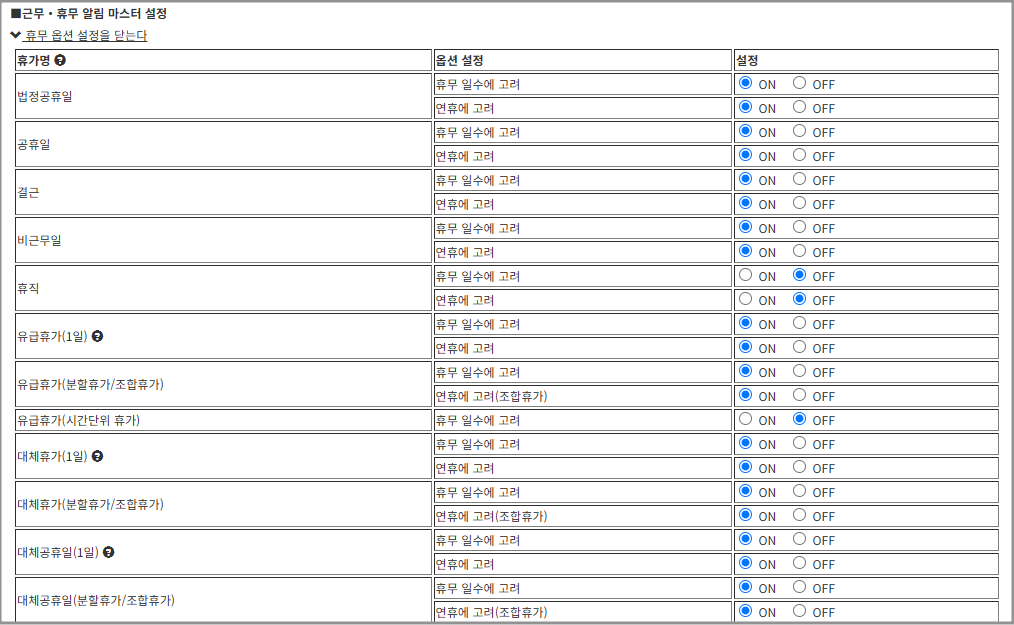
Task: Enable ON for 휴직 휴무 일수에 고려
Action: coord(745,275)
